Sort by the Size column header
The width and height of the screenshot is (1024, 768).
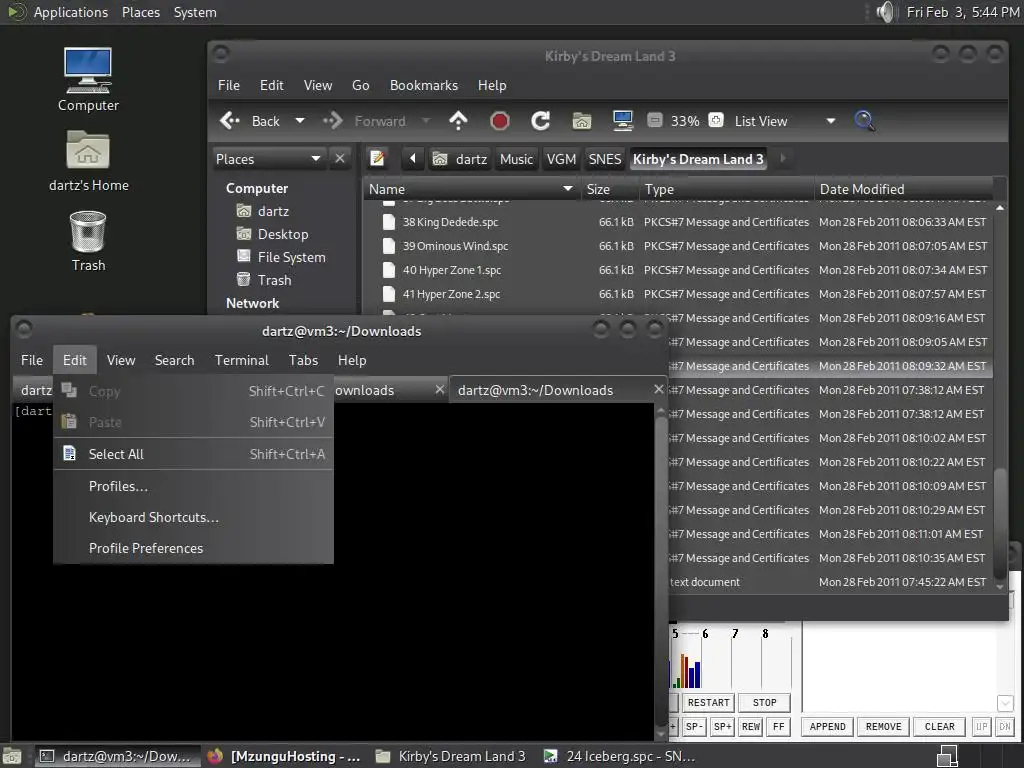point(609,189)
